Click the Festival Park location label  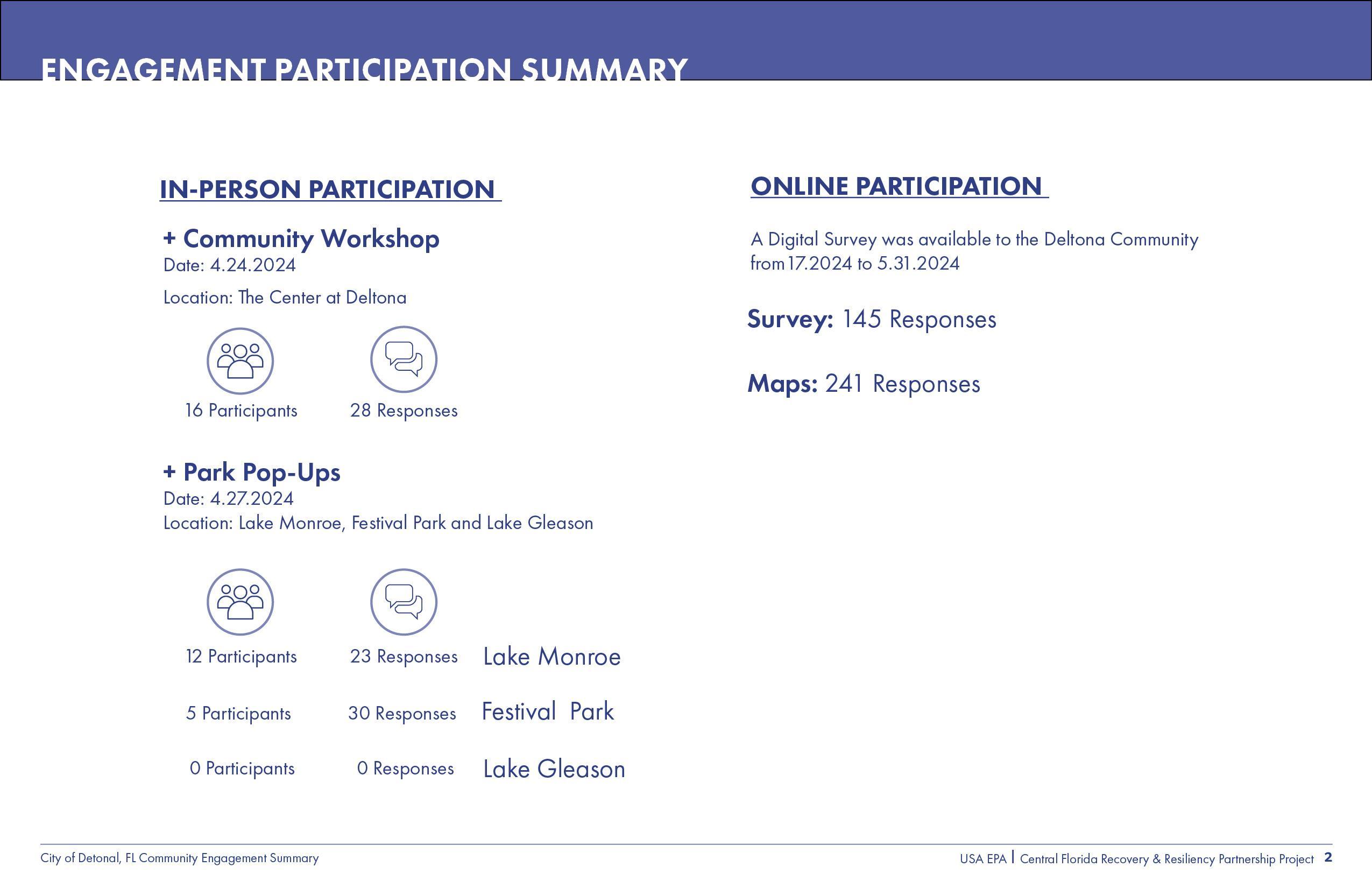click(x=548, y=711)
